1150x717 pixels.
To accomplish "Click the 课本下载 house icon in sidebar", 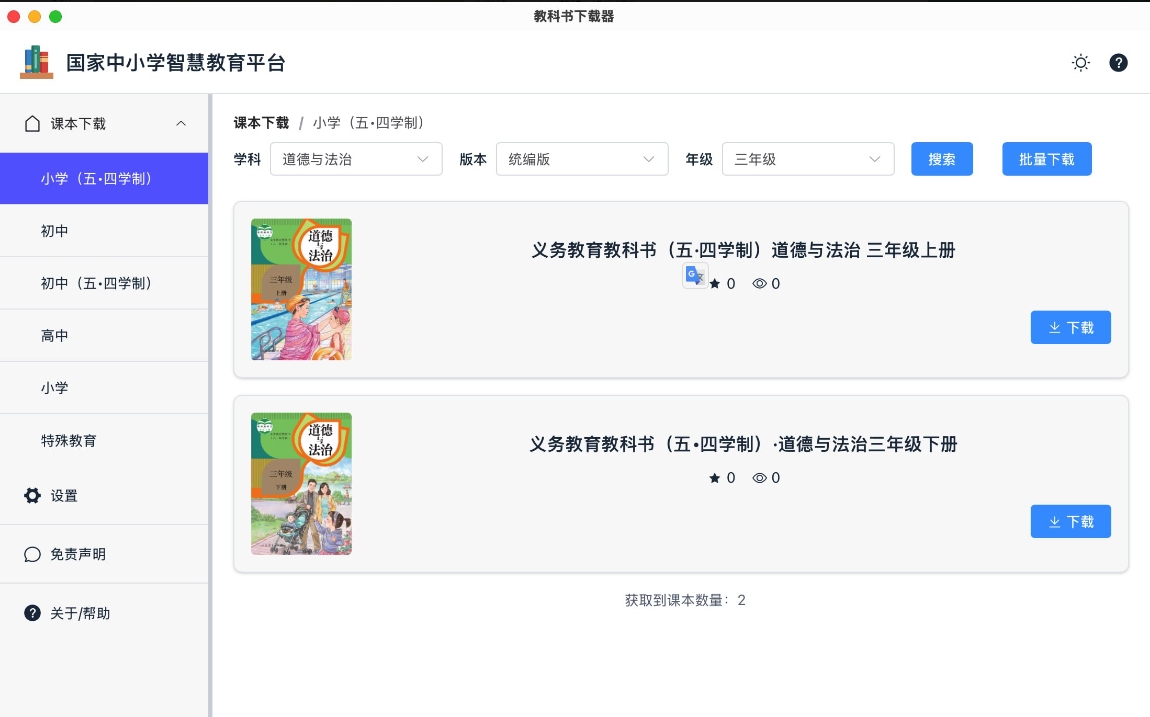I will [x=30, y=123].
